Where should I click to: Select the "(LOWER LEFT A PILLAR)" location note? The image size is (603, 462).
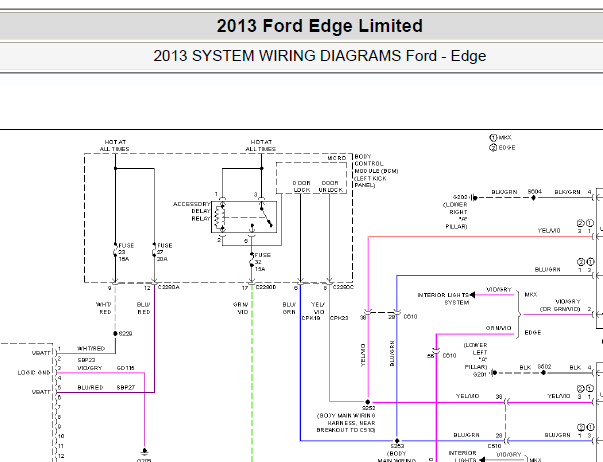click(x=476, y=356)
